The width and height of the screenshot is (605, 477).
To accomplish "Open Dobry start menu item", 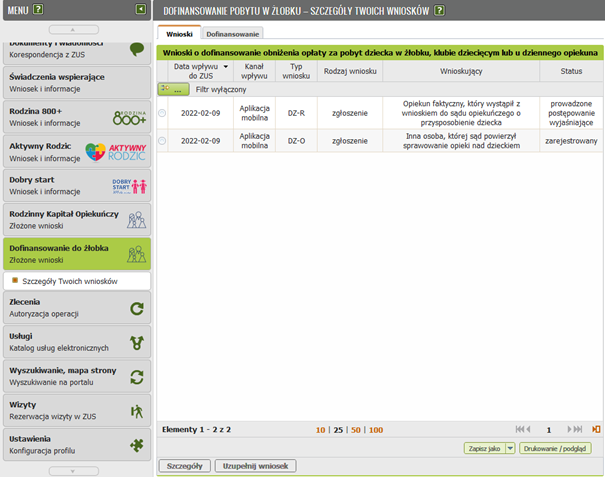I will pyautogui.click(x=77, y=185).
